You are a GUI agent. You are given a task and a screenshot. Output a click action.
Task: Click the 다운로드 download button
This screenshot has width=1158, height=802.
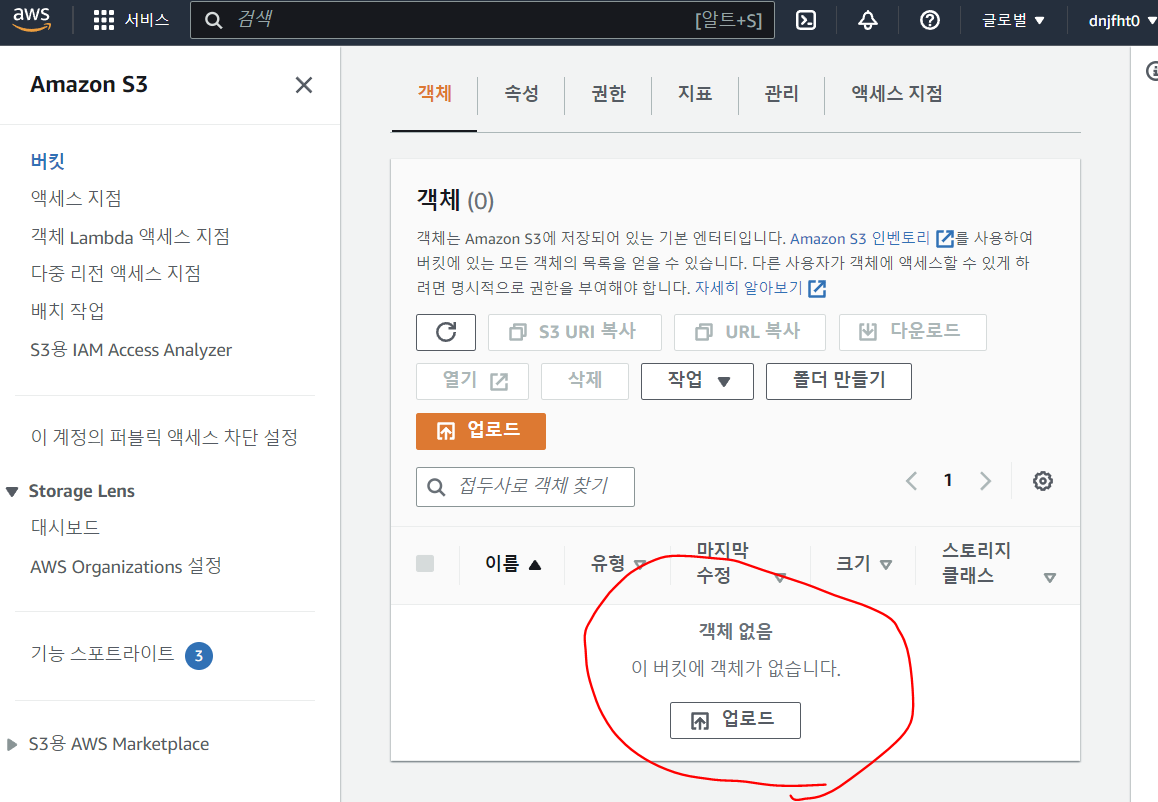[913, 332]
